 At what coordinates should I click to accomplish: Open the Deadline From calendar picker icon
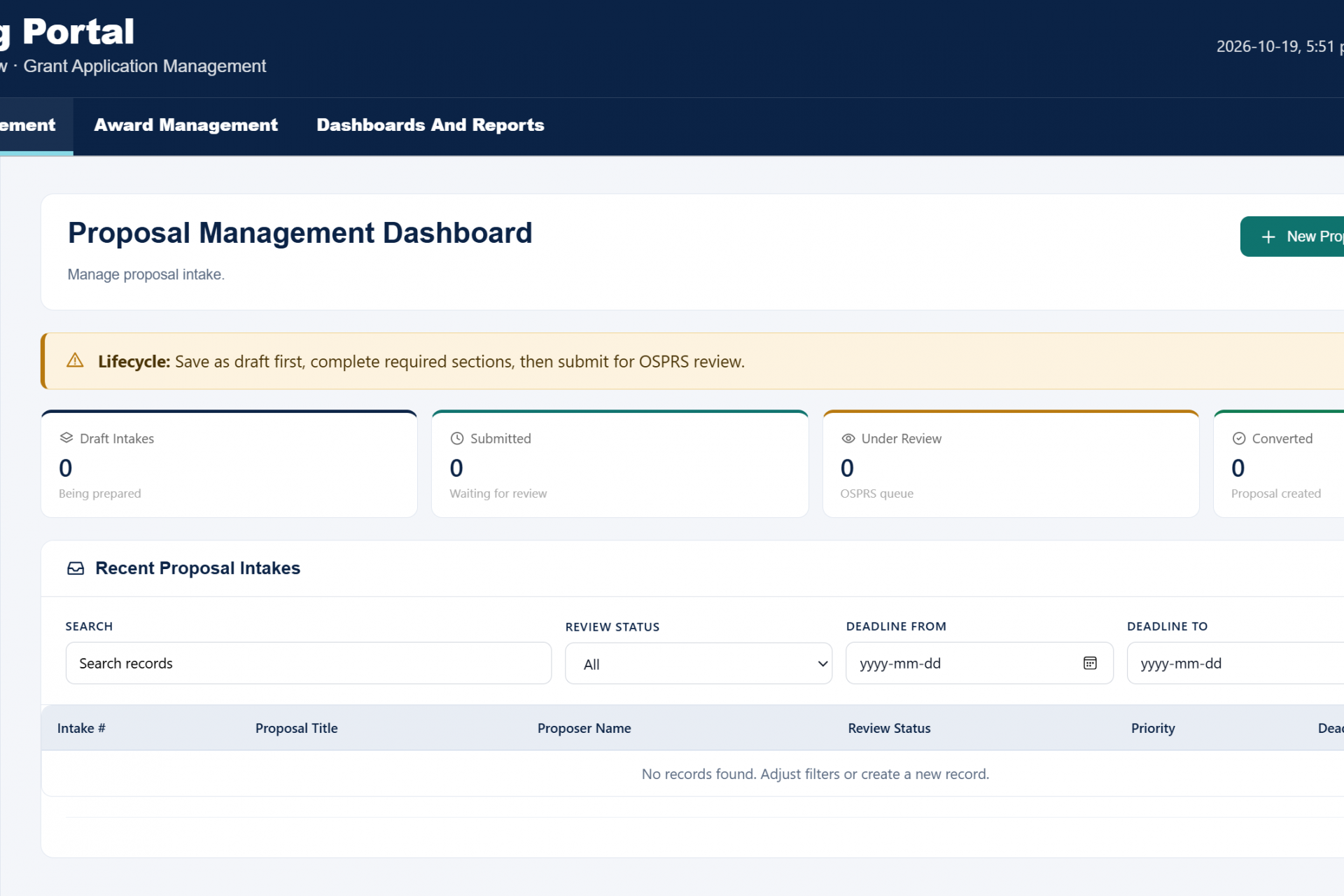pos(1090,663)
